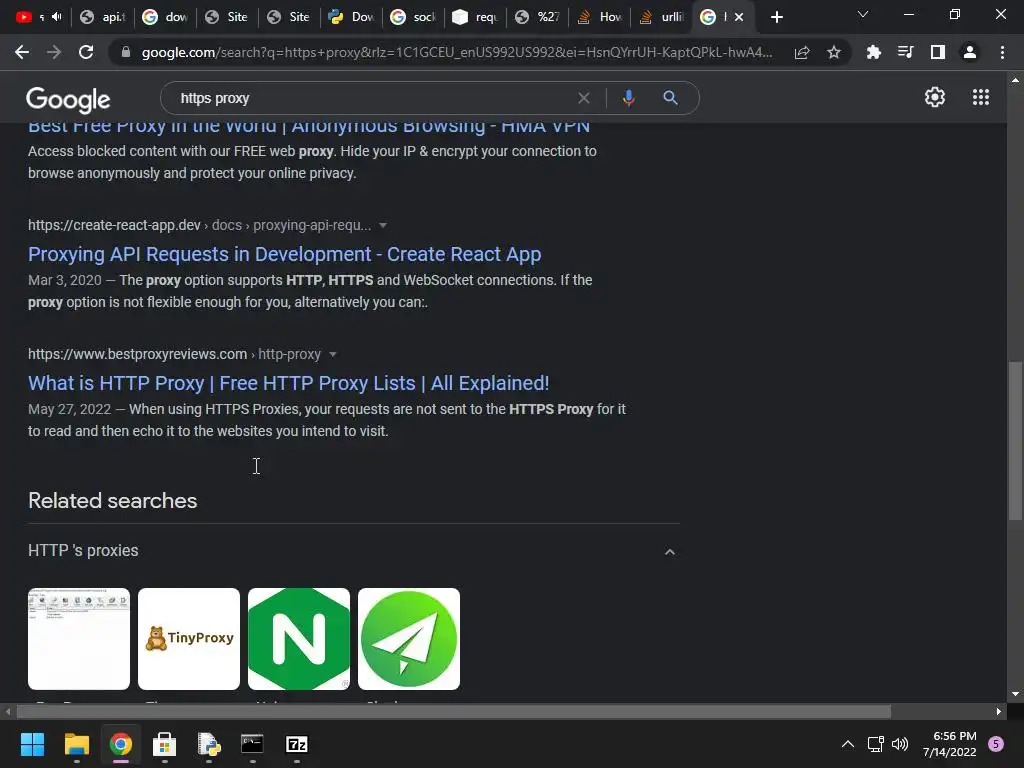
Task: Start voice search with microphone
Action: pos(628,98)
